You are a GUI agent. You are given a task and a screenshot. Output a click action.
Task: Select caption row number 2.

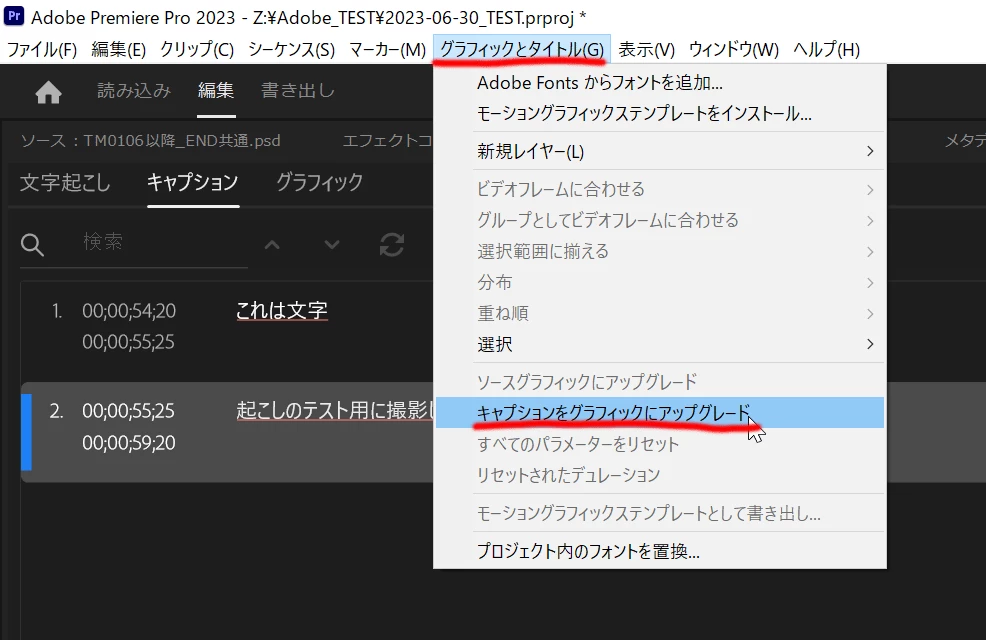tap(57, 411)
